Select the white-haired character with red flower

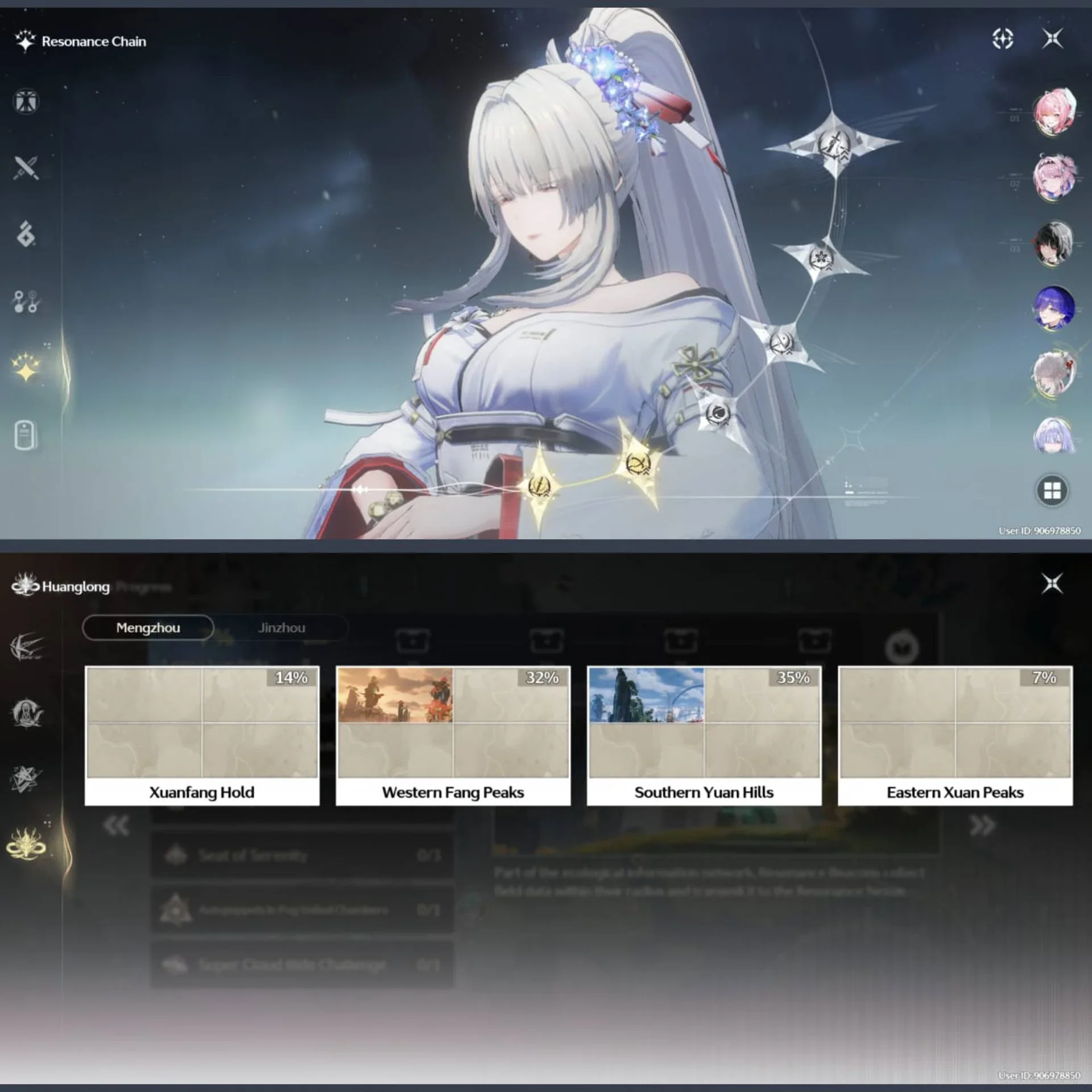point(1054,373)
